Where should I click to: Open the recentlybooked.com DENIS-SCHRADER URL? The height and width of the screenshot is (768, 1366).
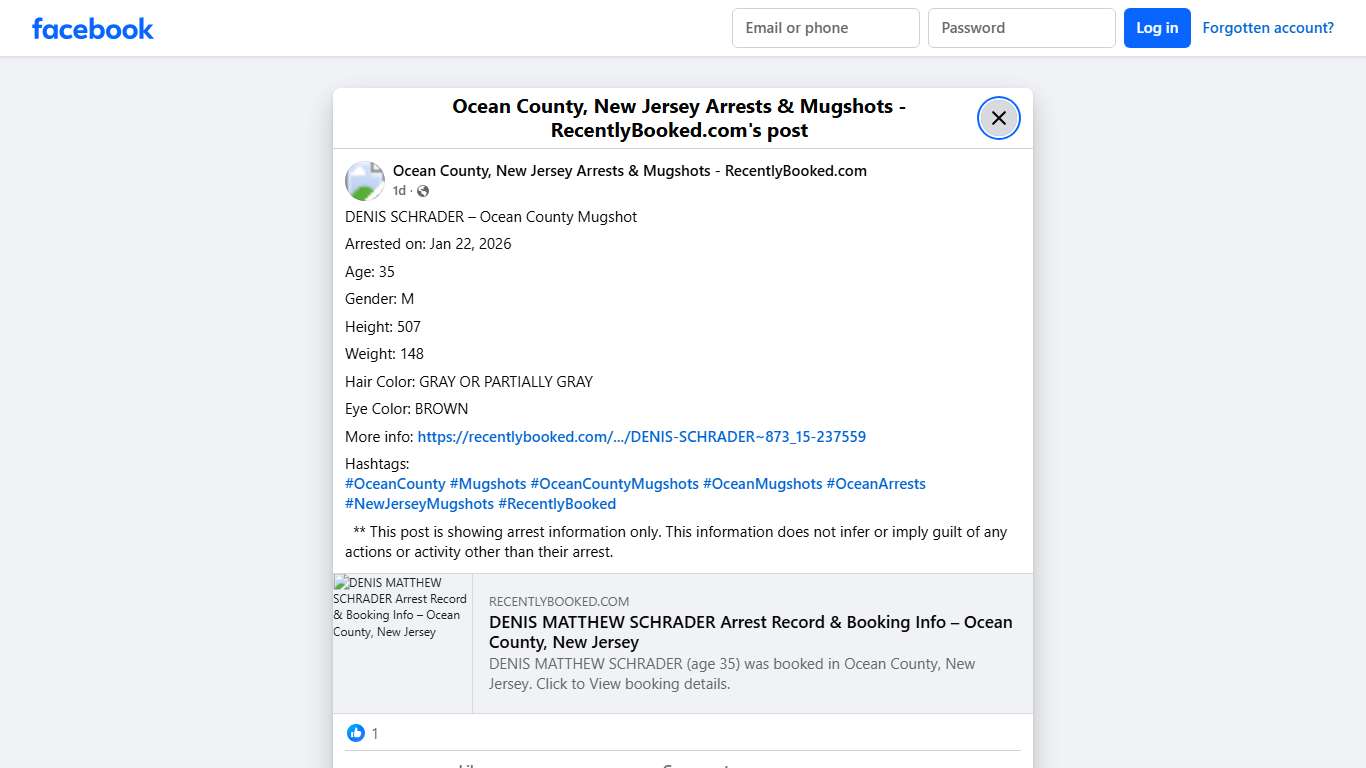[641, 437]
